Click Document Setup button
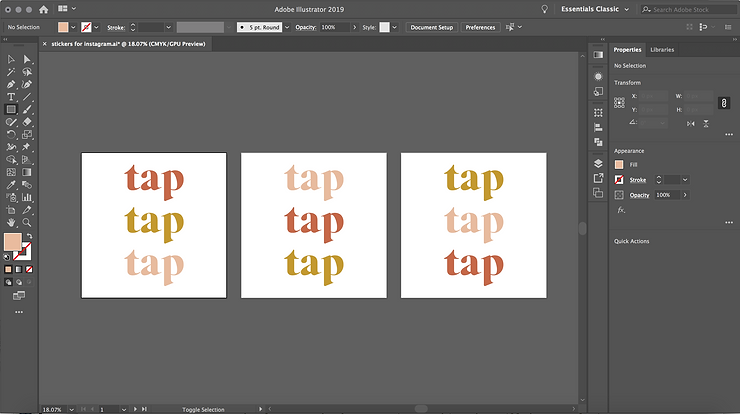Viewport: 740px width, 414px height. tap(431, 27)
